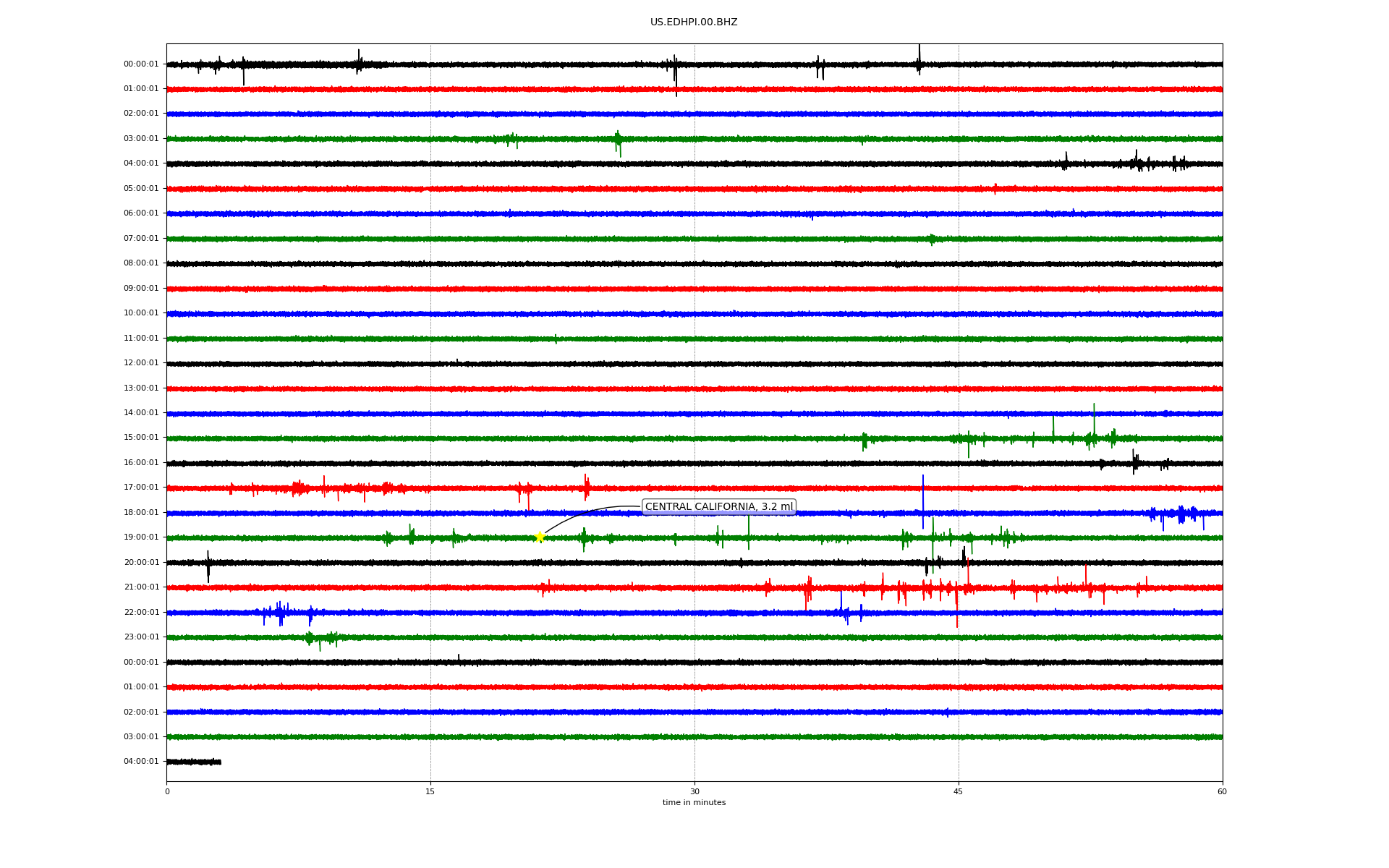Click the x-axis tick label 15

(430, 791)
